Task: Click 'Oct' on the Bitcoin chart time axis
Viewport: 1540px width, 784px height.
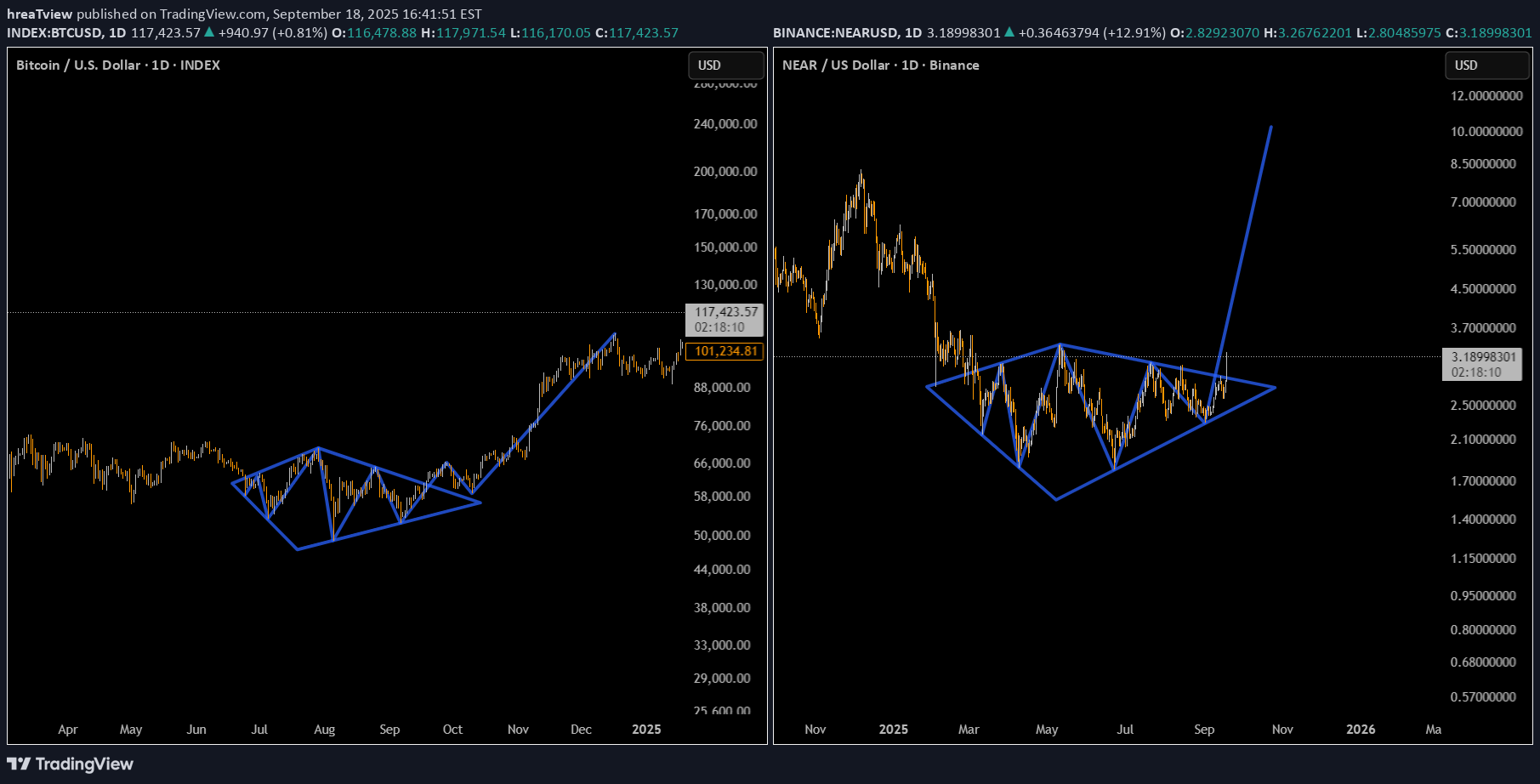Action: (453, 730)
